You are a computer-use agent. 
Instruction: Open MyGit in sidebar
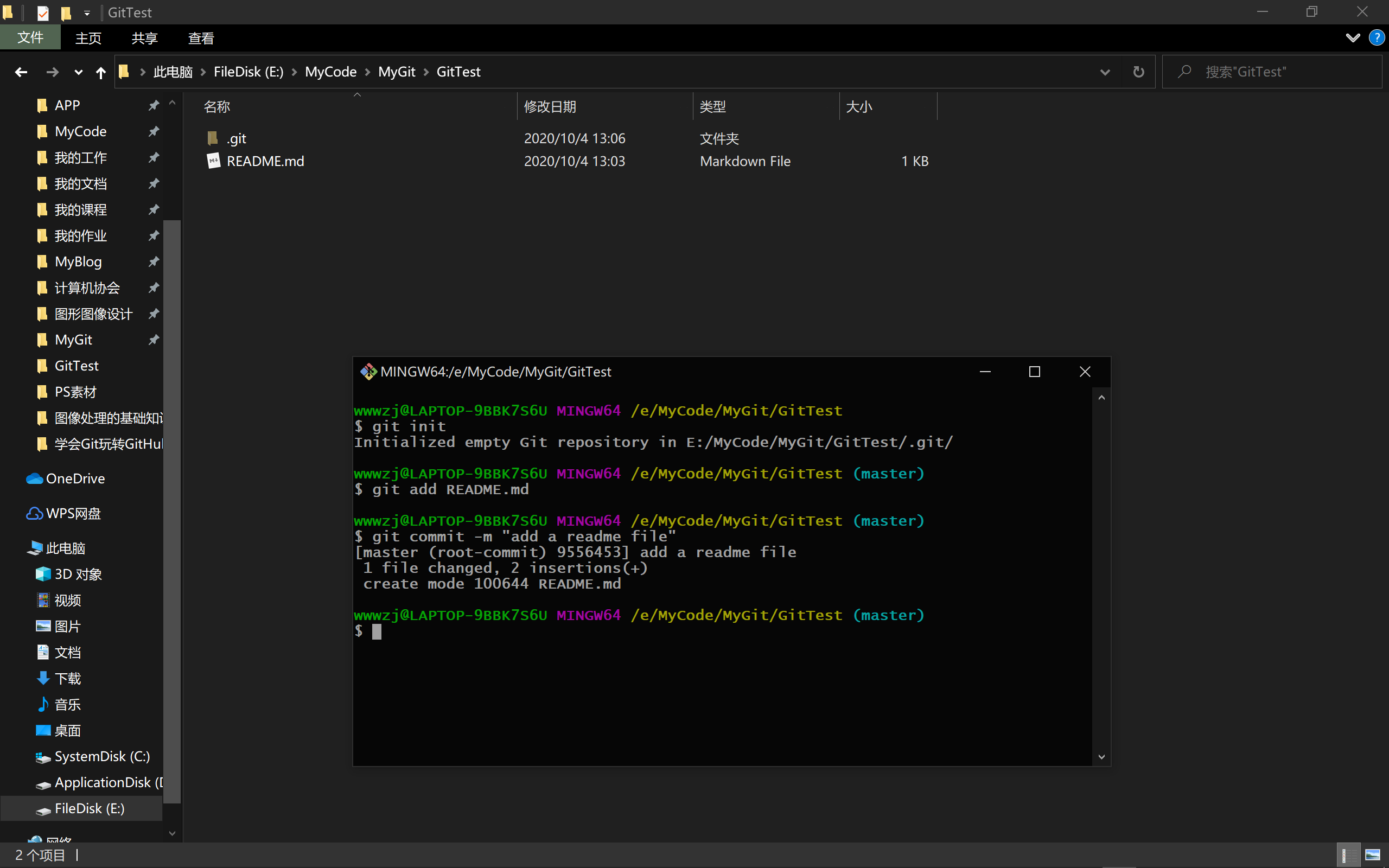click(73, 340)
